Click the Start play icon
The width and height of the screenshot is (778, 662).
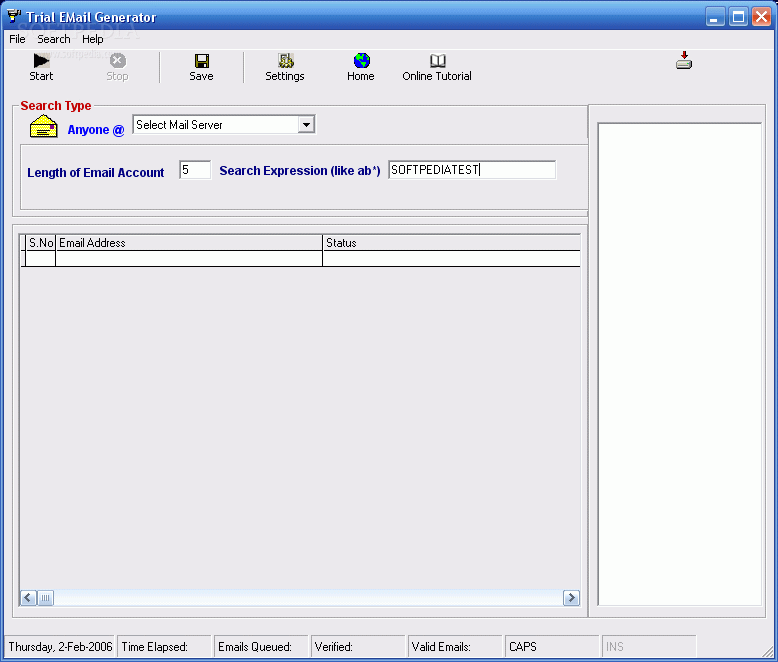point(41,61)
